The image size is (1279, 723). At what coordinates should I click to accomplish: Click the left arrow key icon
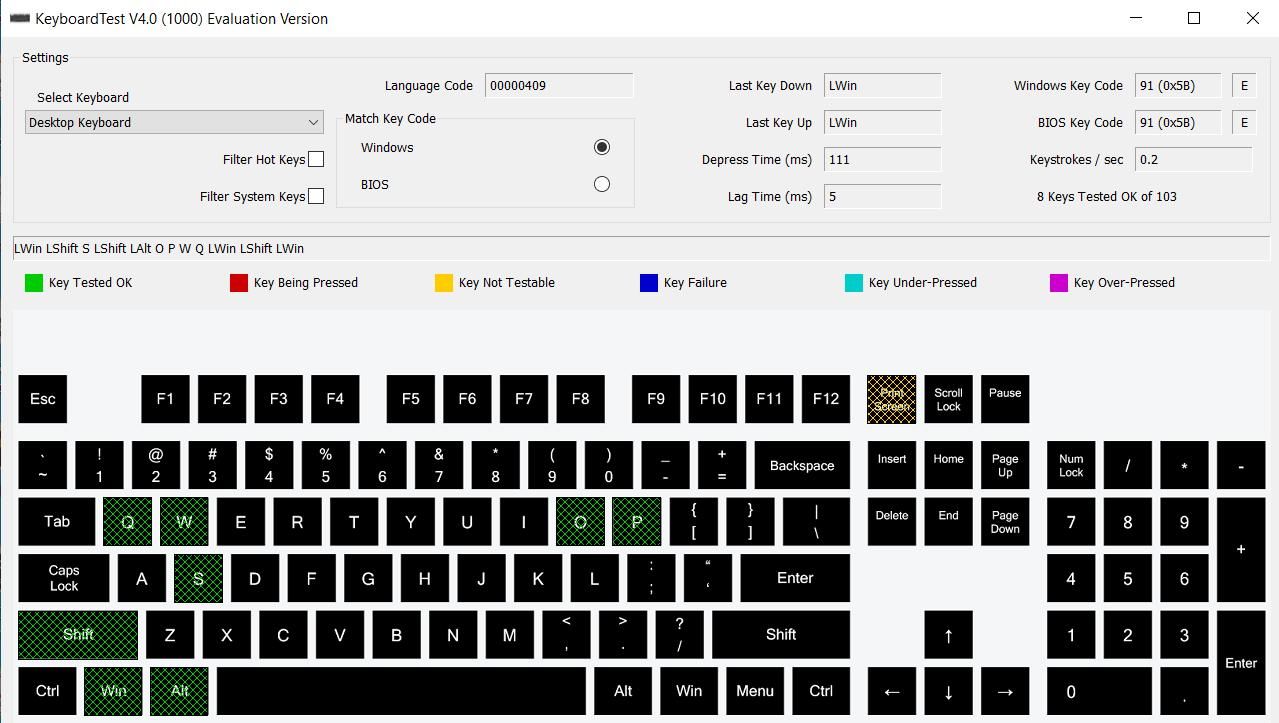point(891,691)
